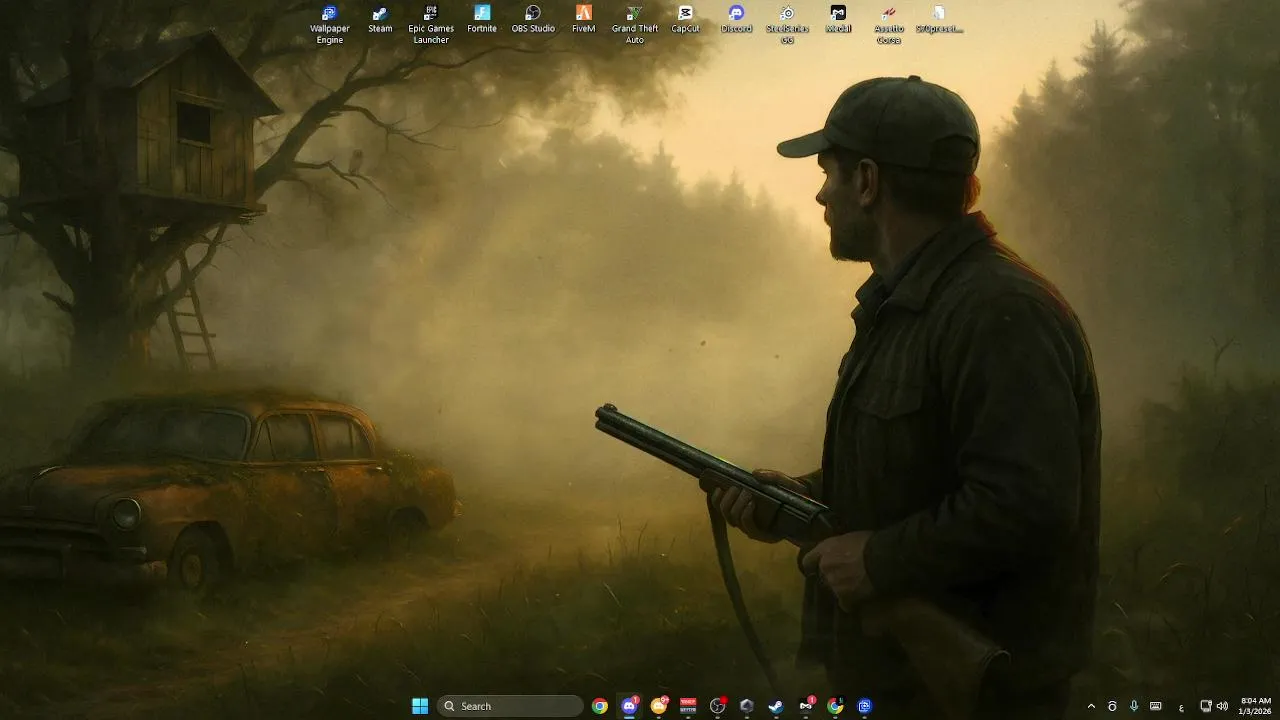The height and width of the screenshot is (720, 1280).
Task: Click the CapCut desktop shortcut
Action: [x=685, y=20]
